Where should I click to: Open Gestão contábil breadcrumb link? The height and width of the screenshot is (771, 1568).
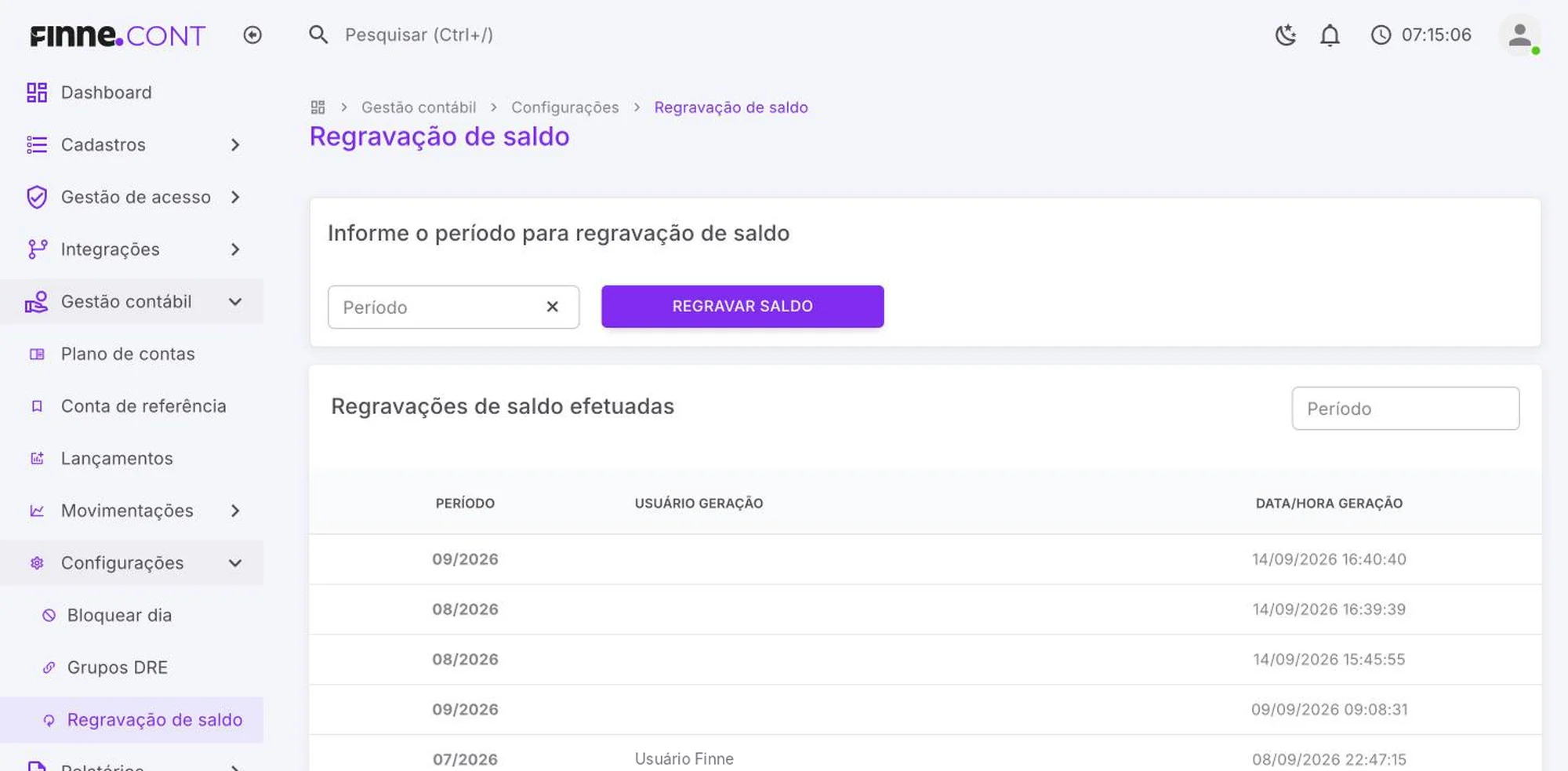tap(419, 107)
